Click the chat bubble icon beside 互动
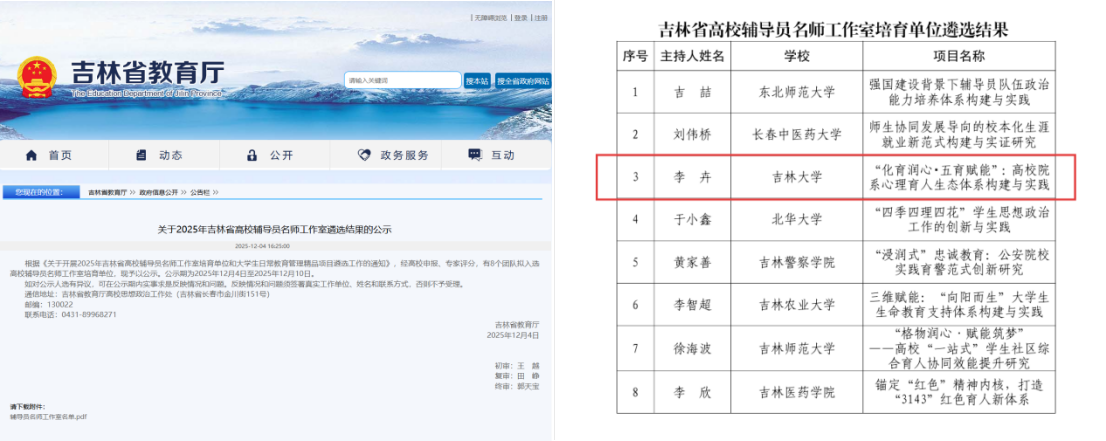The width and height of the screenshot is (1106, 441). [474, 155]
